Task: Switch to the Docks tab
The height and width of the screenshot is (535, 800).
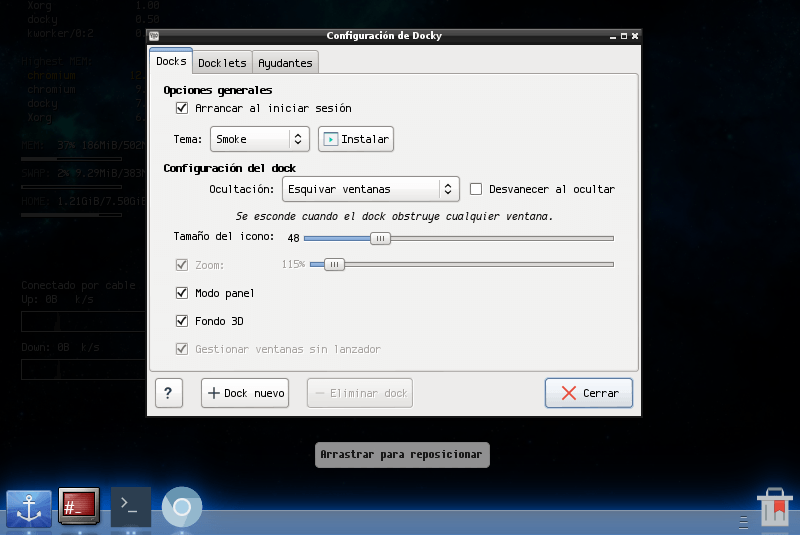Action: pyautogui.click(x=171, y=61)
